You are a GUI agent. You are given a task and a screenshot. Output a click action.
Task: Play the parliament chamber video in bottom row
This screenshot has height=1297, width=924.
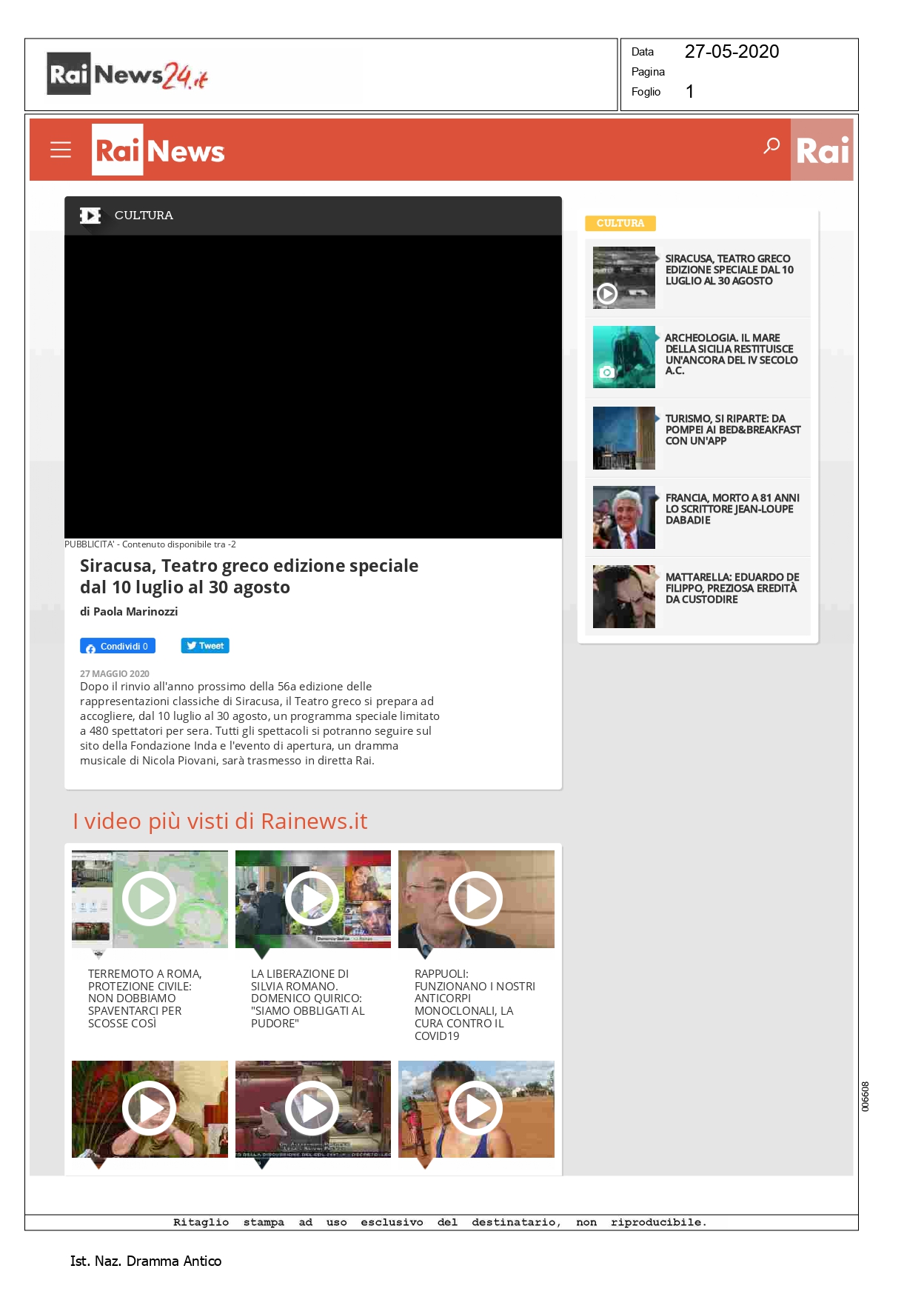coord(312,1109)
